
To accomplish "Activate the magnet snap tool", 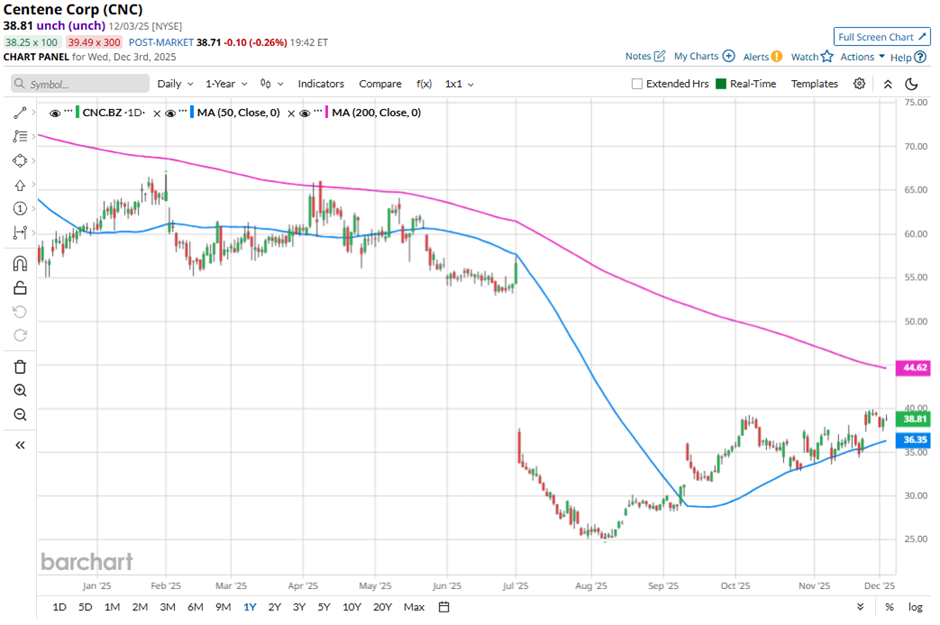I will click(x=19, y=264).
